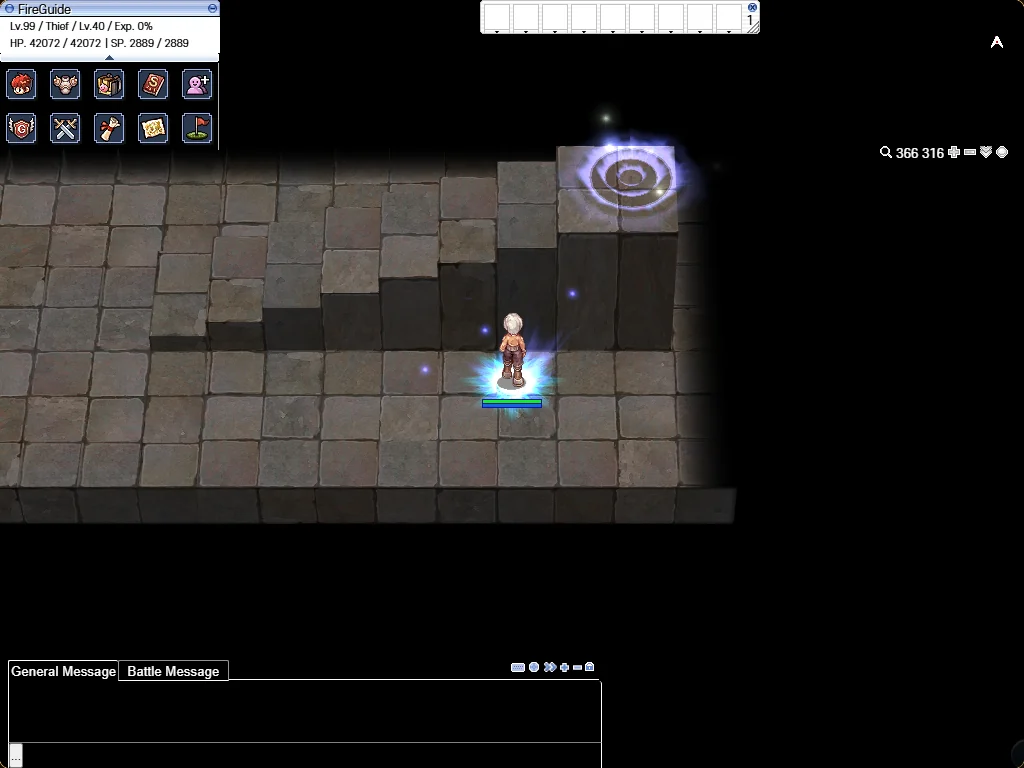Click the "366 316" minimap coordinates text

[920, 153]
